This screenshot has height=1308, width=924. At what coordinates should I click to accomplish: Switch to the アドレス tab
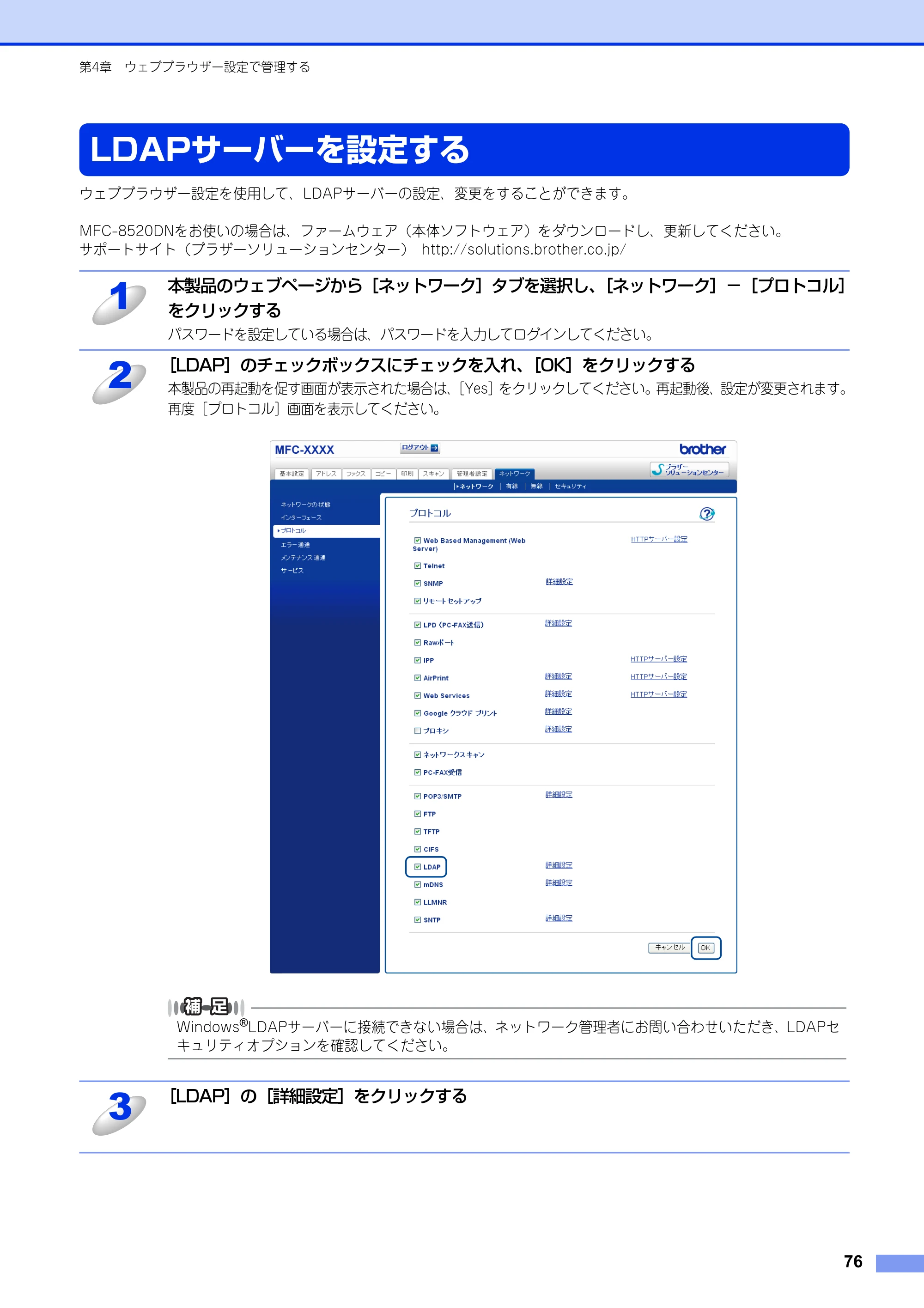(326, 474)
